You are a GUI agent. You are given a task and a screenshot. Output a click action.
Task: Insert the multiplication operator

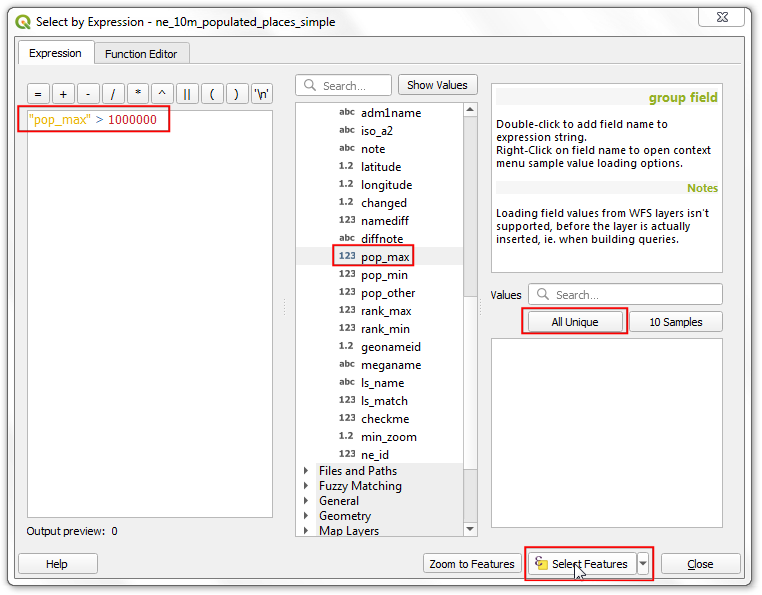coord(138,94)
